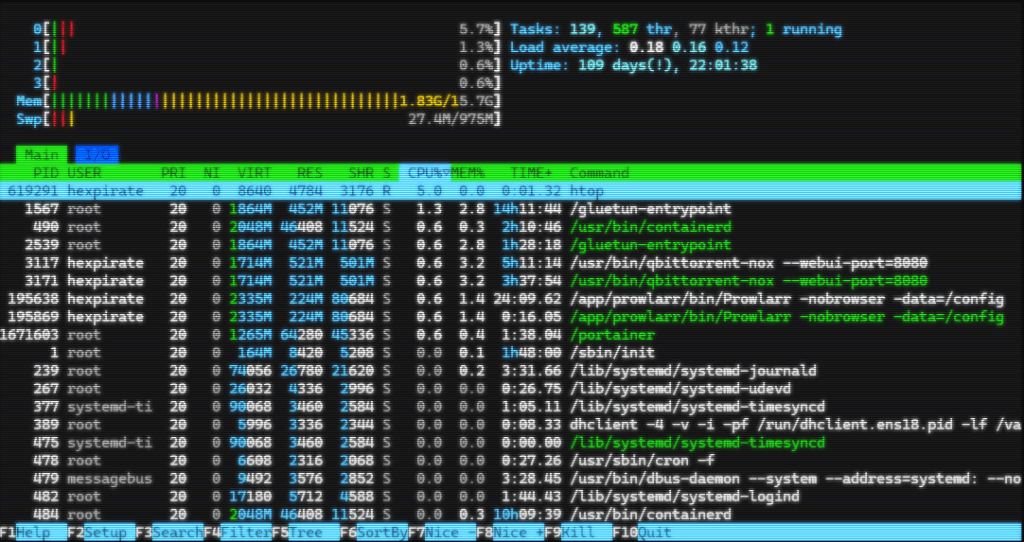This screenshot has height=542, width=1024.
Task: Sort by CPU% column header
Action: 425,173
